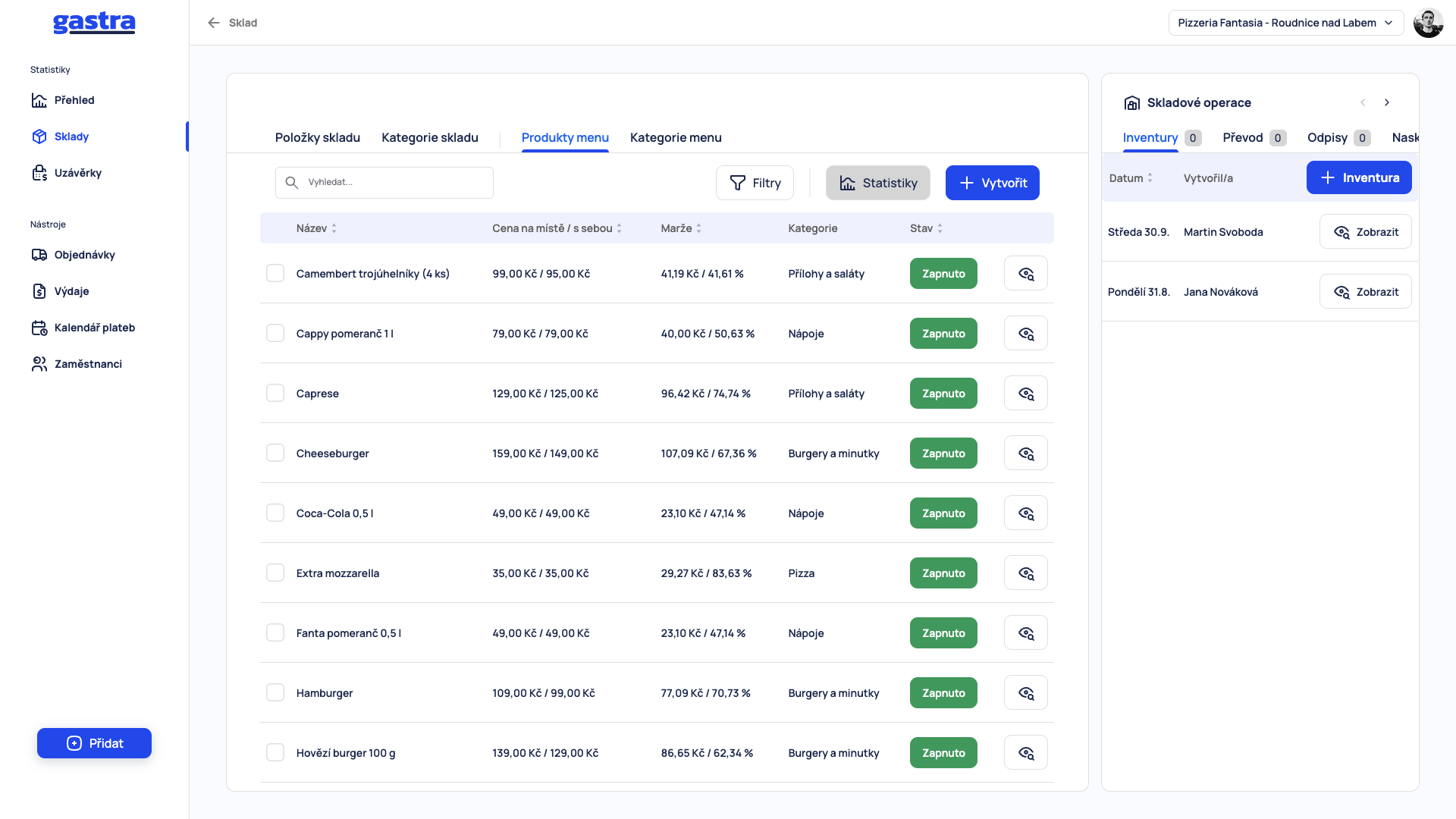This screenshot has width=1456, height=819.
Task: Tick the Hovězí burger 100 g checkbox
Action: (x=275, y=752)
